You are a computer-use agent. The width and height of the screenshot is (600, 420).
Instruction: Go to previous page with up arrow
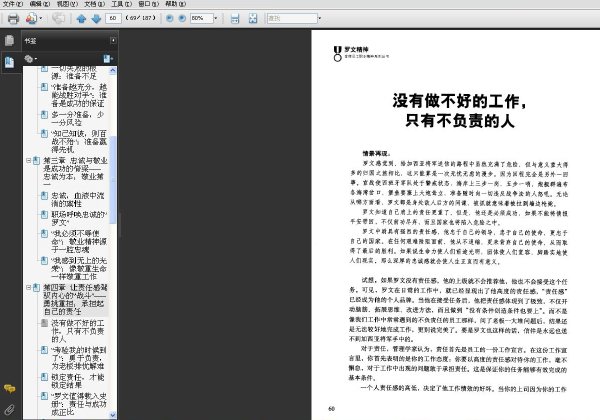[x=81, y=18]
